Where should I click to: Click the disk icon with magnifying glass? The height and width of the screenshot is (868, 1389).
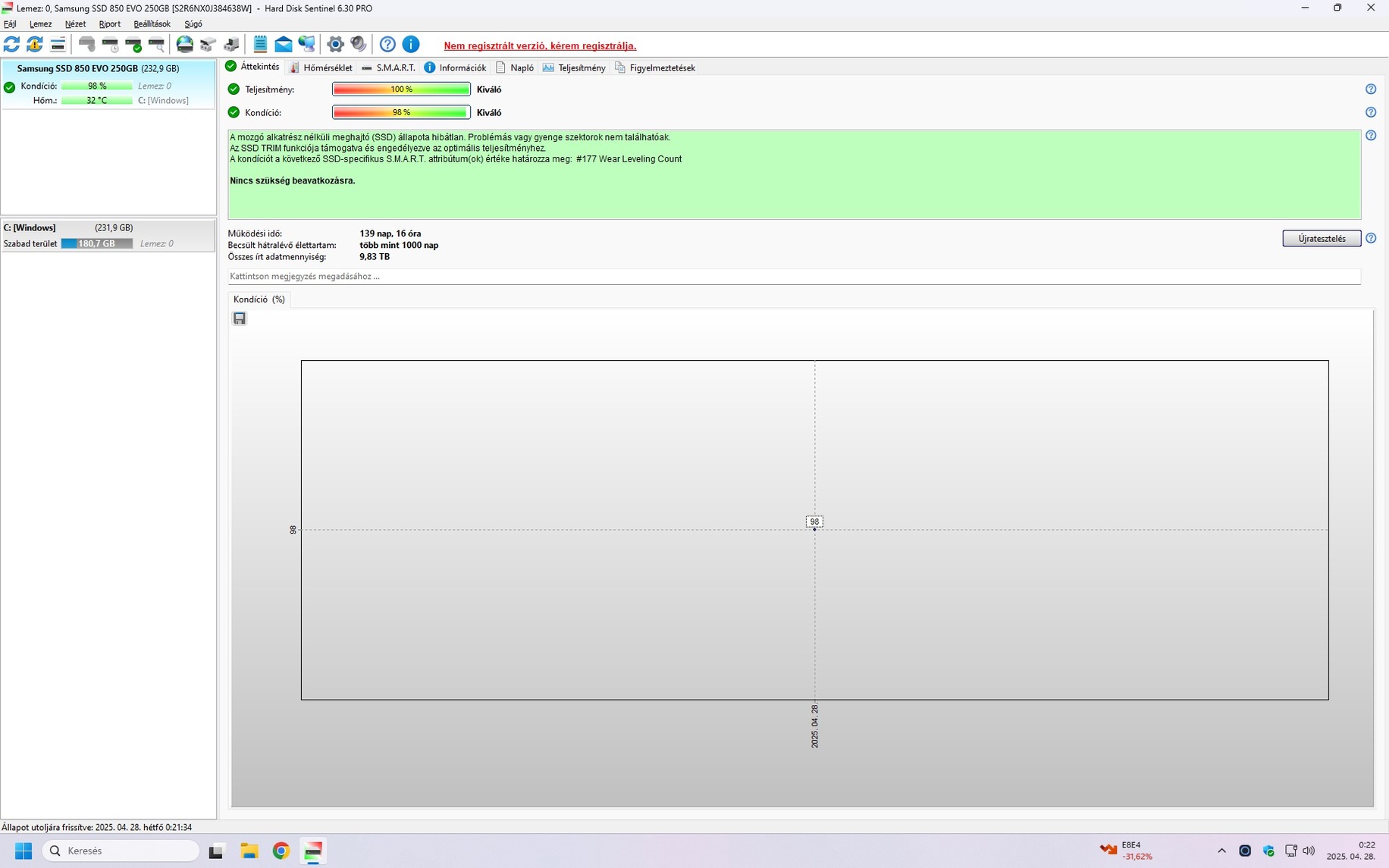click(157, 44)
